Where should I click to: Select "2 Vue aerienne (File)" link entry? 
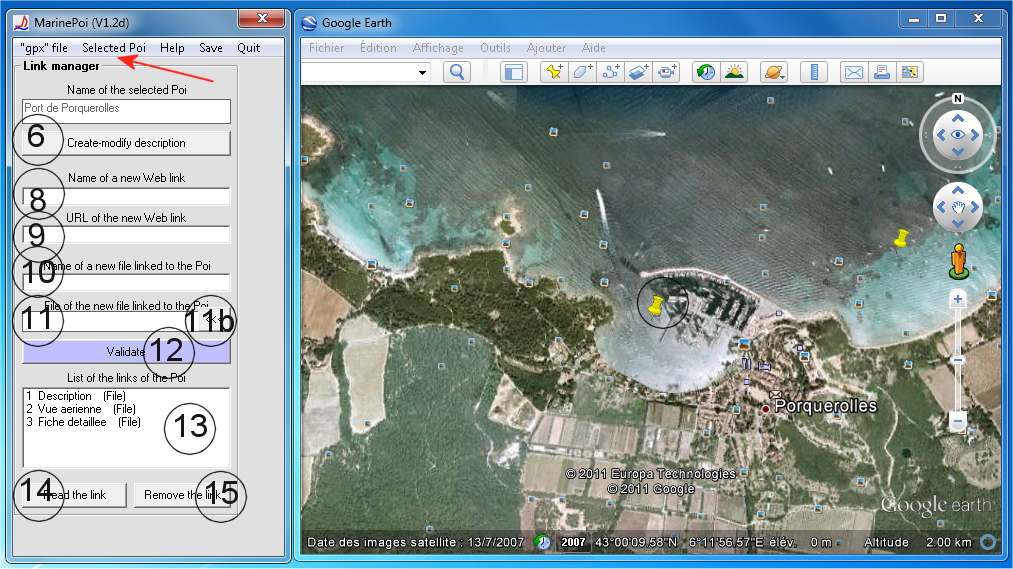point(81,409)
